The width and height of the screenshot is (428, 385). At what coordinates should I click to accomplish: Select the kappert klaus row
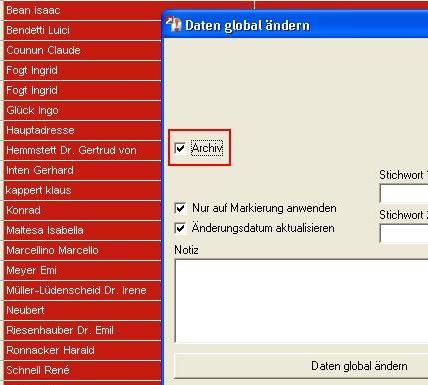tap(82, 190)
